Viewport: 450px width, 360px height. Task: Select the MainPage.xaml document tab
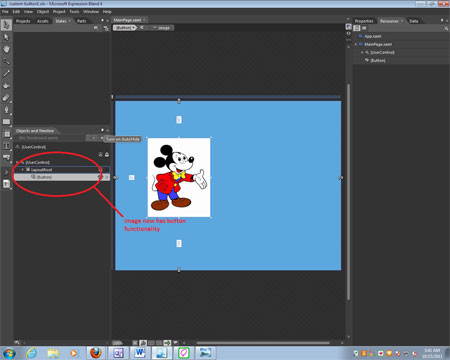[x=127, y=20]
